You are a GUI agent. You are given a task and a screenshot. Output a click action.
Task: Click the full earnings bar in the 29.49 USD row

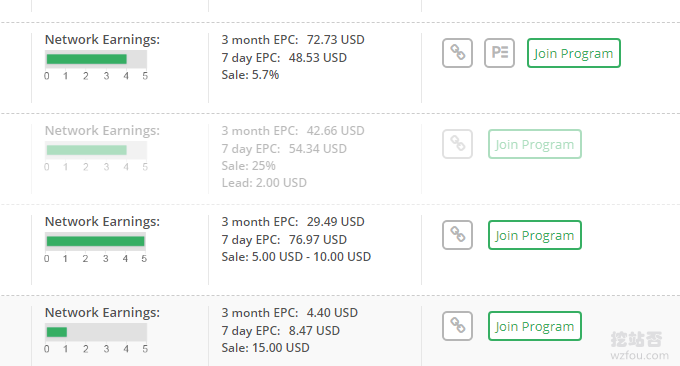tap(96, 241)
